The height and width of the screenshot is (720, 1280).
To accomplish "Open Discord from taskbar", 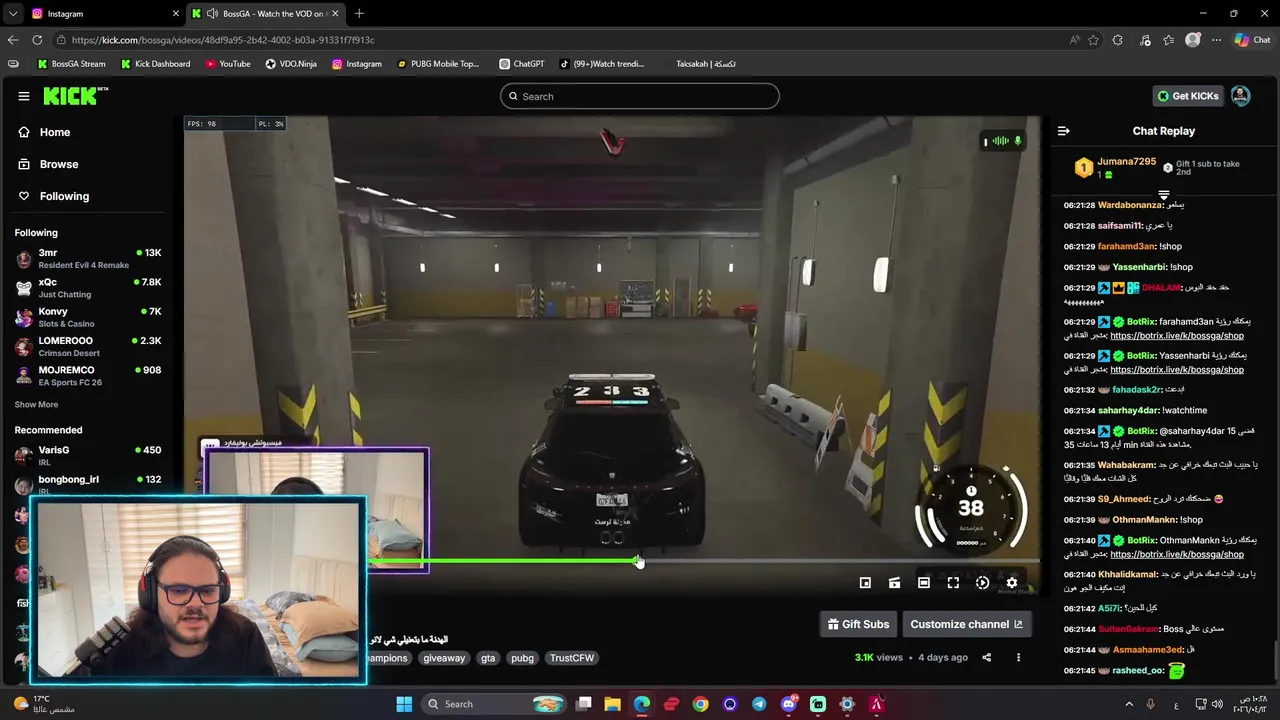I will (789, 704).
